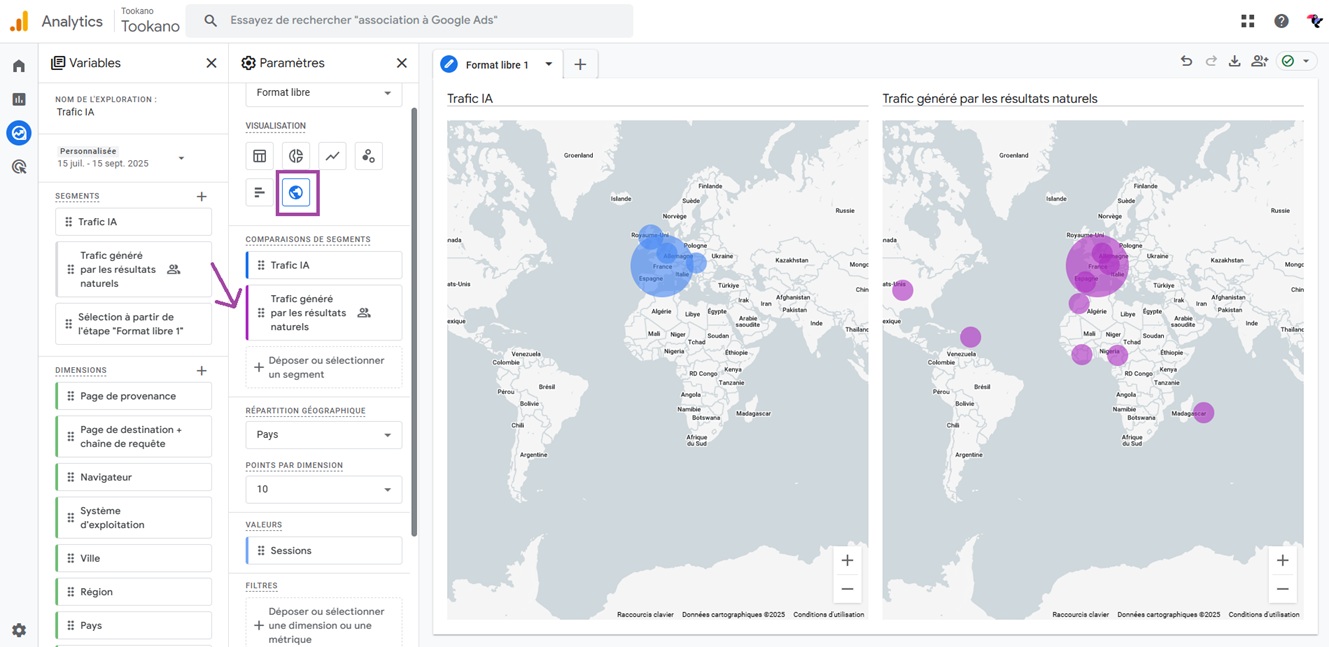Expand the Points par dimension dropdown
This screenshot has height=647, width=1329.
click(x=323, y=489)
